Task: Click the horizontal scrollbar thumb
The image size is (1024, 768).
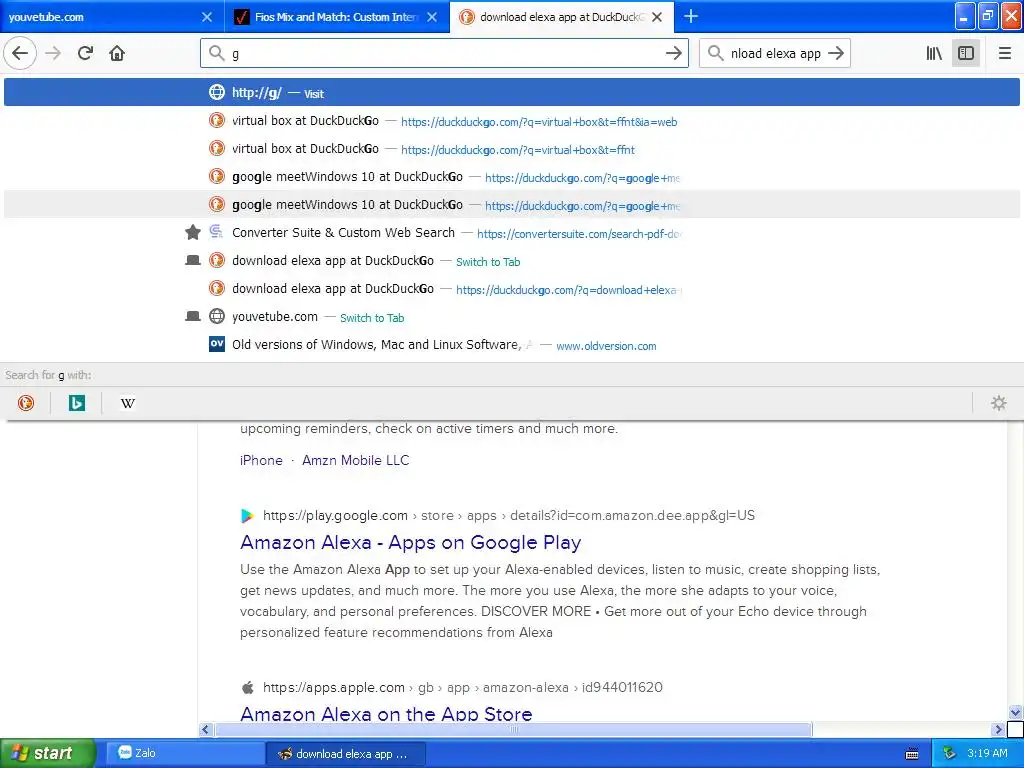Action: tap(513, 729)
